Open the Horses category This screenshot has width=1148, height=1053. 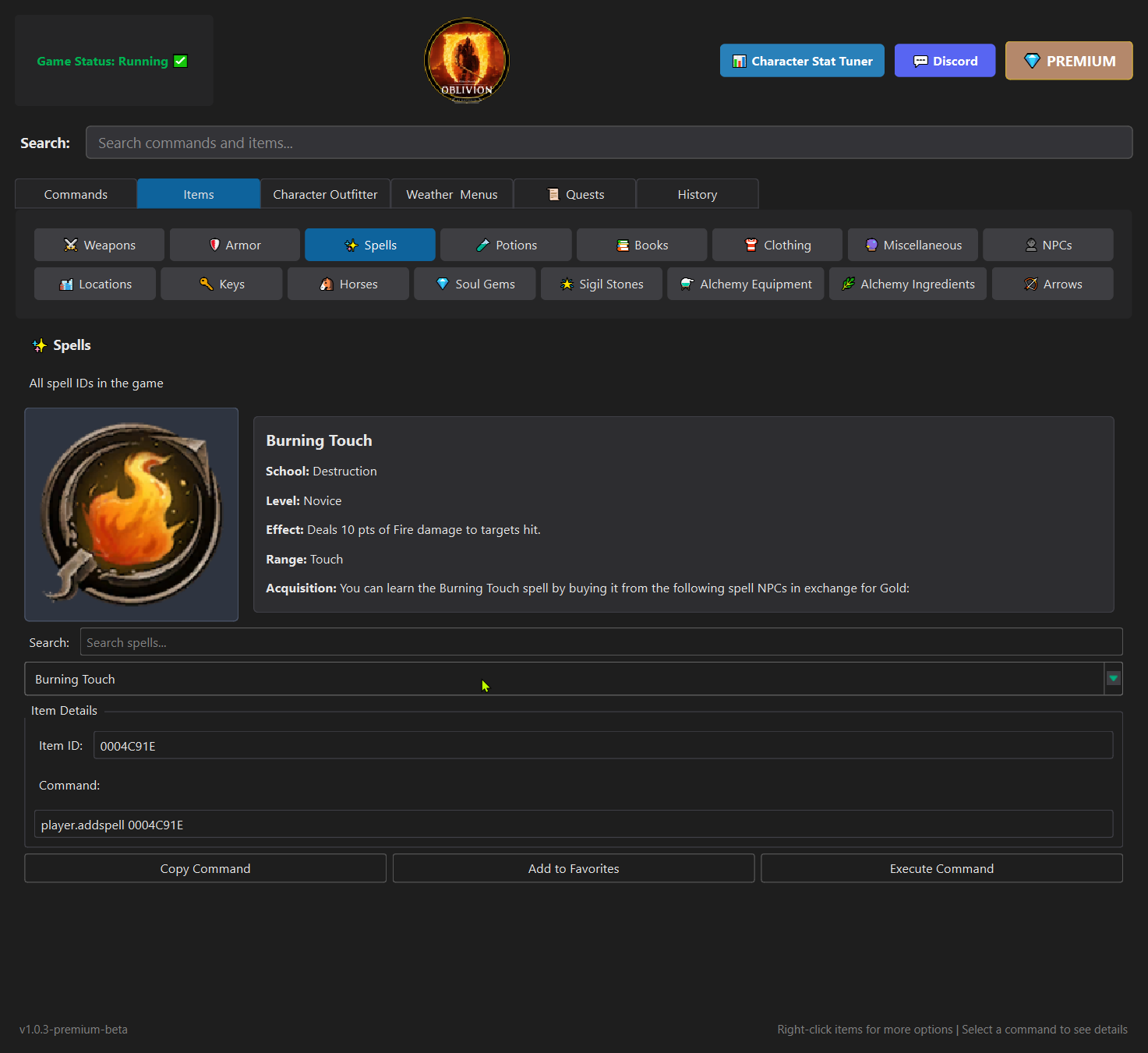tap(348, 284)
